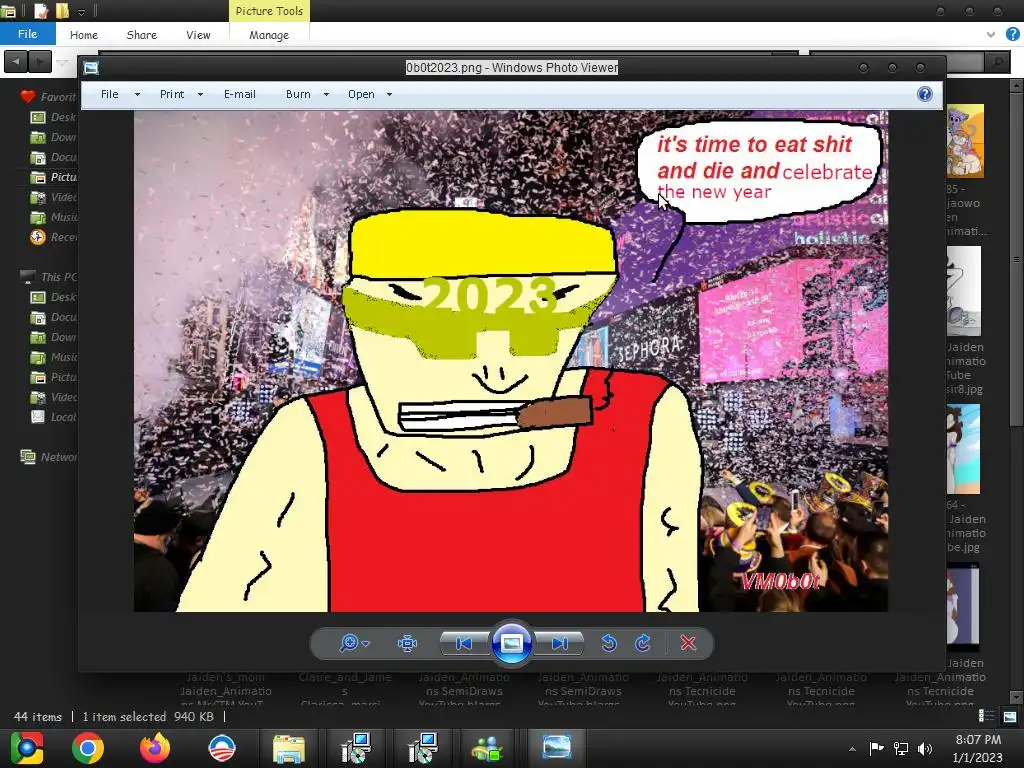The width and height of the screenshot is (1024, 768).
Task: Click the Actual size / fit to window button
Action: [x=408, y=643]
